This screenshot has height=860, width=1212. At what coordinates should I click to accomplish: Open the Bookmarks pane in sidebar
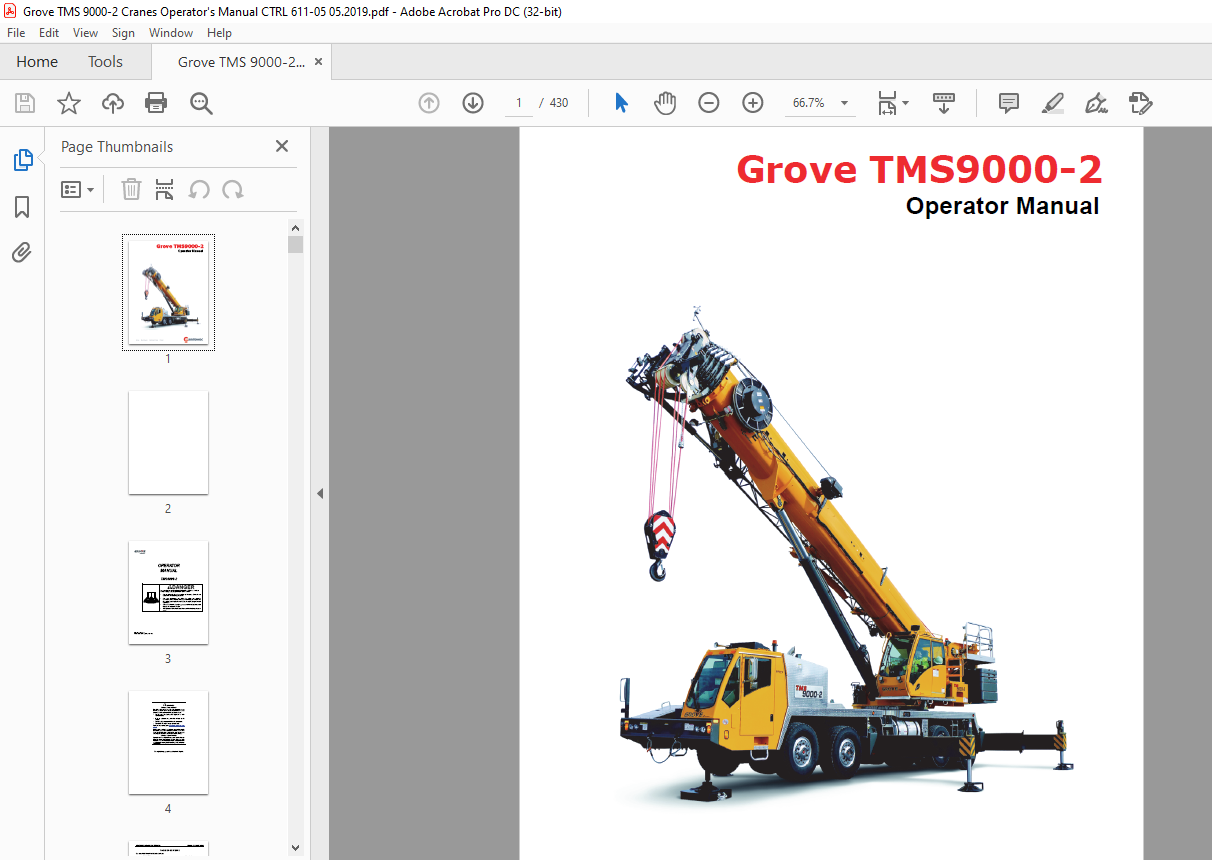point(22,207)
